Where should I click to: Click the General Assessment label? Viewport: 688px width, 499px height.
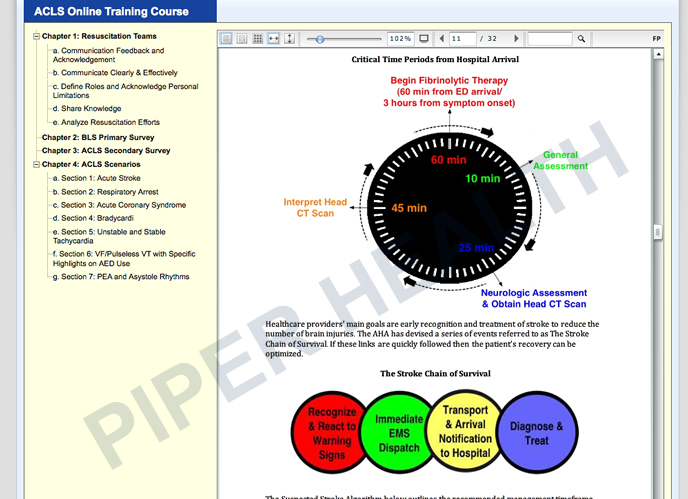click(x=560, y=160)
